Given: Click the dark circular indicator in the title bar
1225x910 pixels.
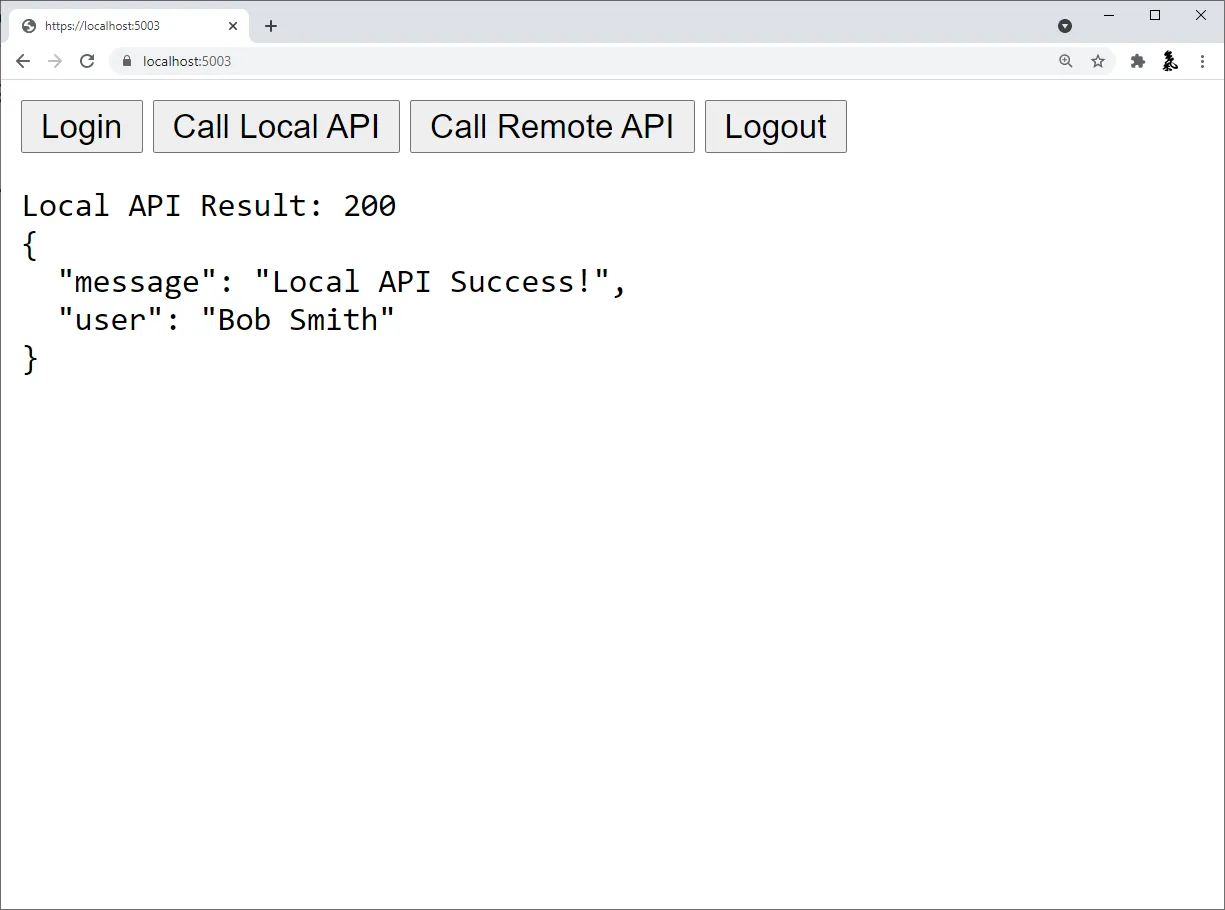Looking at the screenshot, I should click(x=1065, y=25).
